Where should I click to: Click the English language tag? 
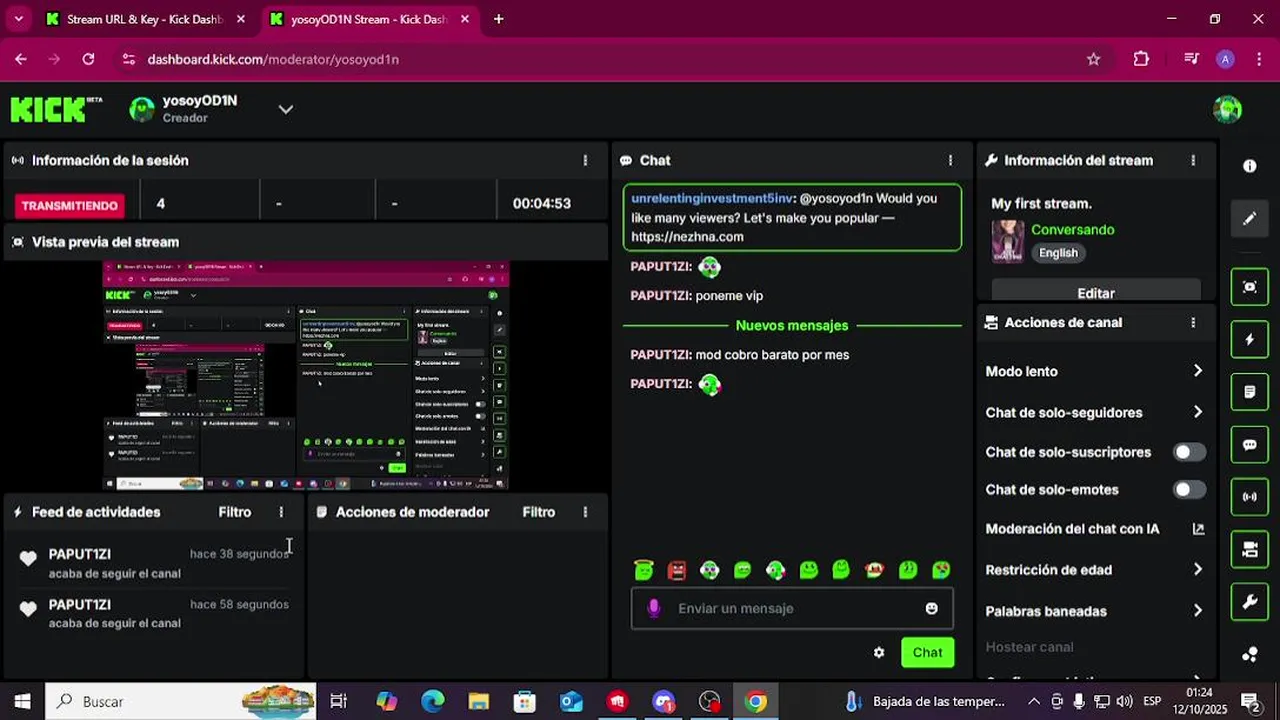tap(1058, 253)
